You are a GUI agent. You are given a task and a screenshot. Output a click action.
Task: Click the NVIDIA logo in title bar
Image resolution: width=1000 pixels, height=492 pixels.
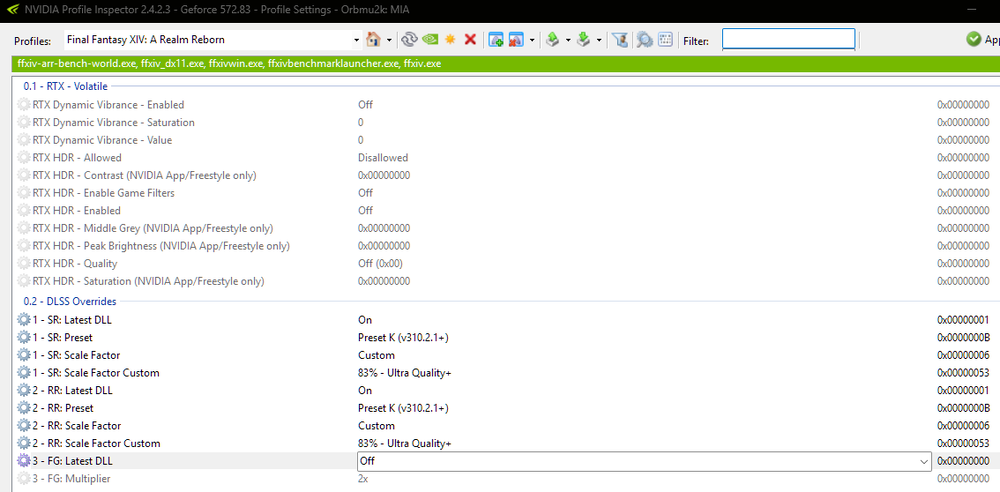tap(11, 10)
